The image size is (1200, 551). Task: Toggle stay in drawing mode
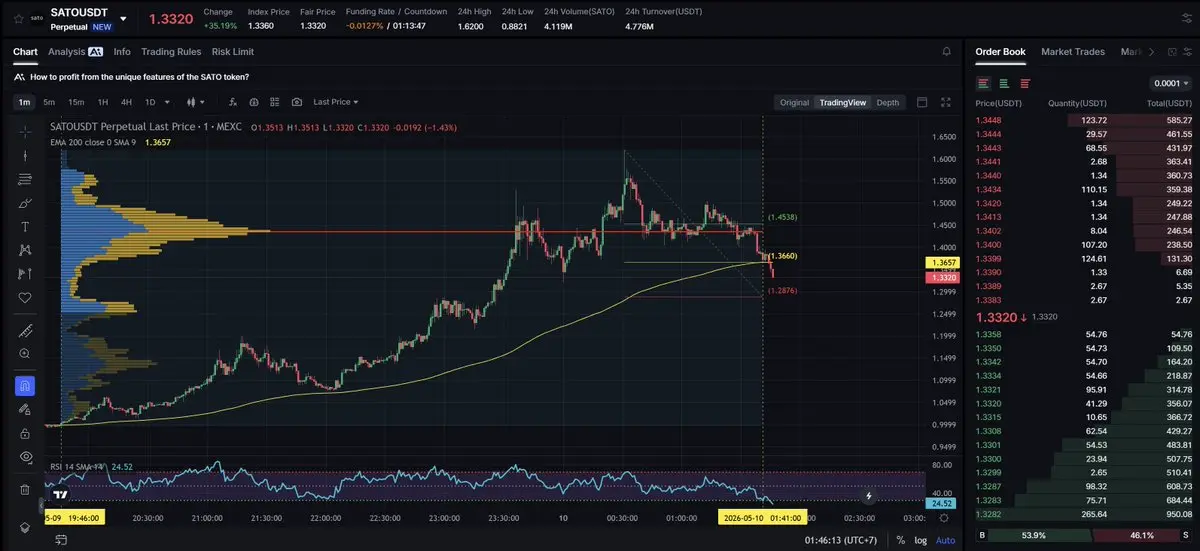coord(25,409)
